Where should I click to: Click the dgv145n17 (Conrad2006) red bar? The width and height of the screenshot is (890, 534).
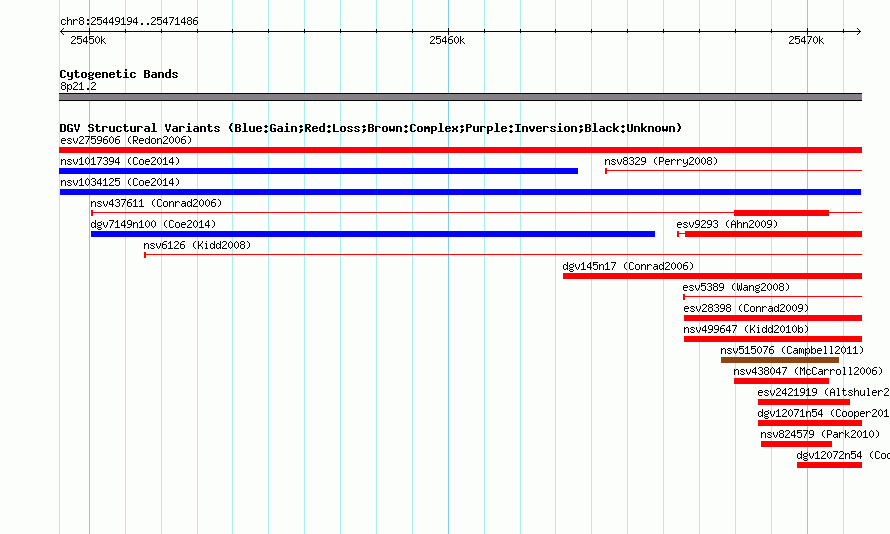[712, 276]
